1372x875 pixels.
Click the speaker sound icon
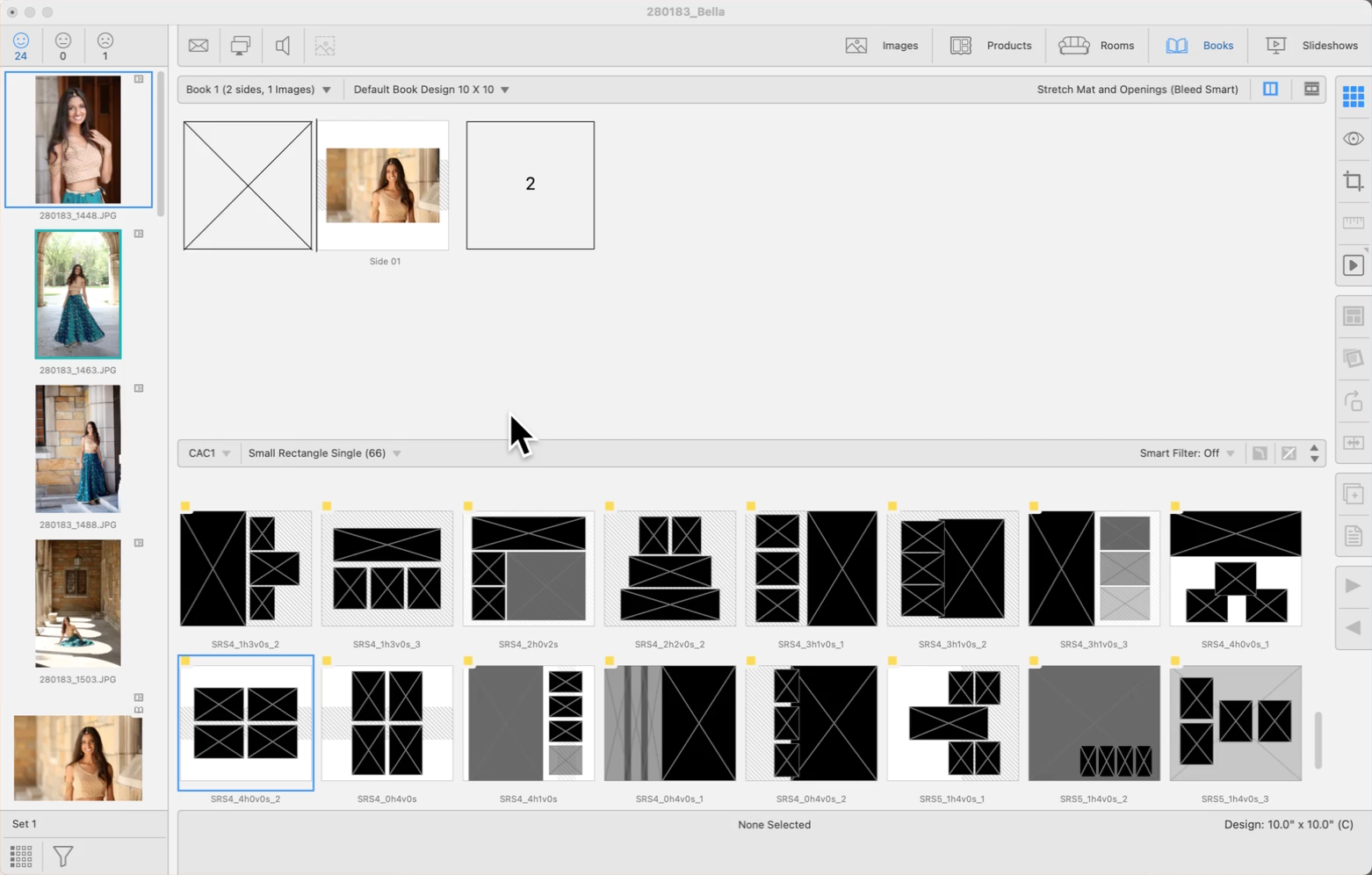tap(283, 46)
